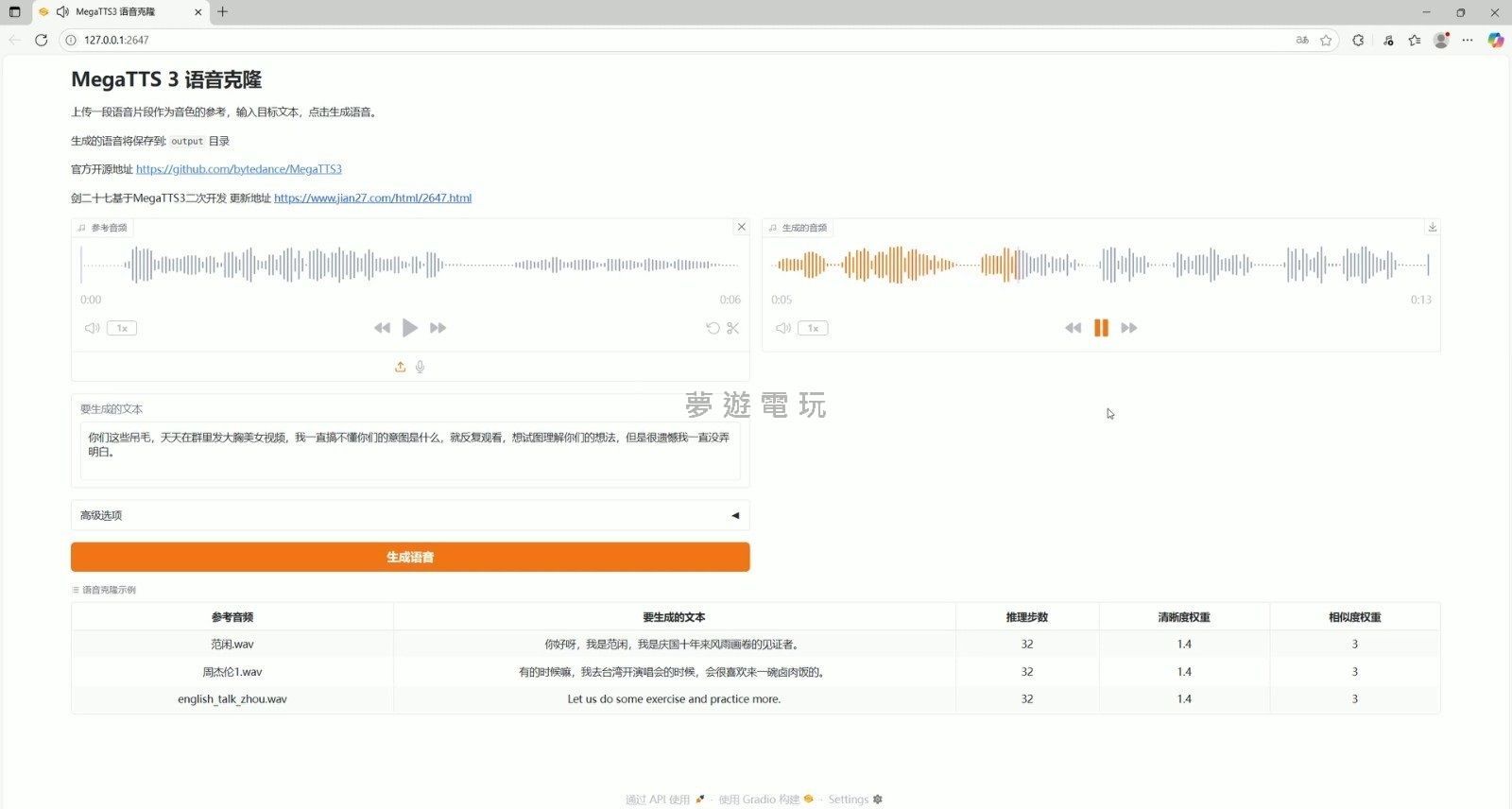Open the page translate option
The image size is (1512, 809).
1302,40
